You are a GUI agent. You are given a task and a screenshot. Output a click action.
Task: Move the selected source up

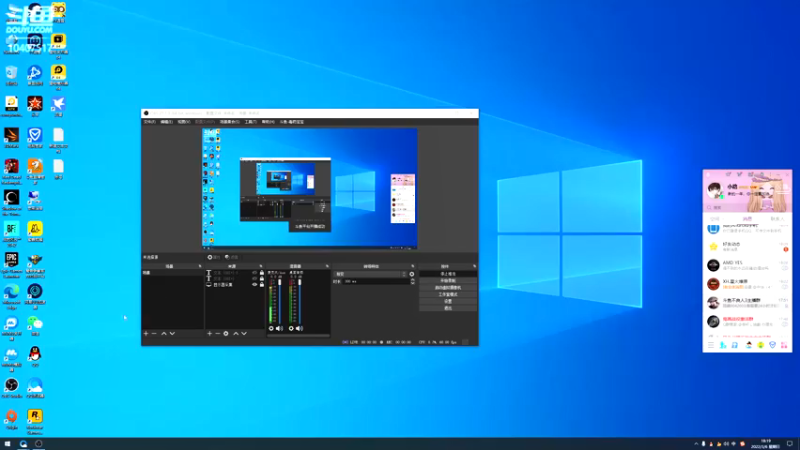click(x=236, y=334)
